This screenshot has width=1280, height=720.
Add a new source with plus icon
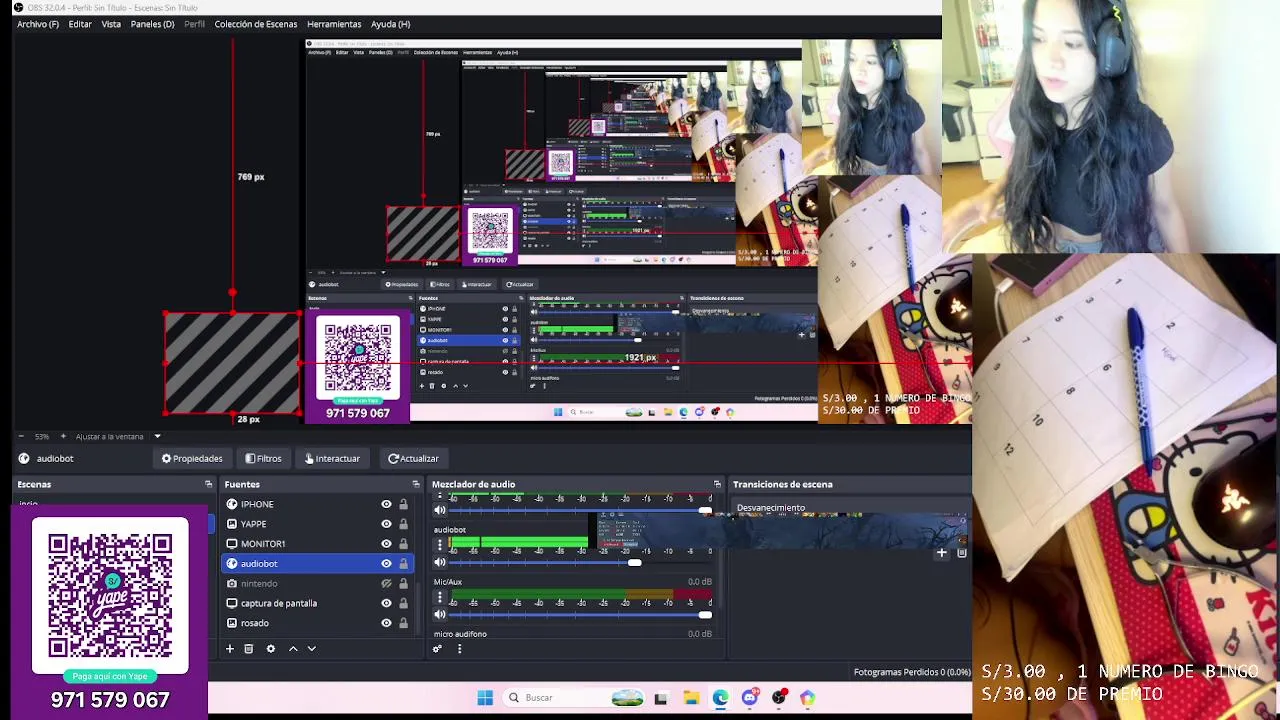click(x=229, y=649)
